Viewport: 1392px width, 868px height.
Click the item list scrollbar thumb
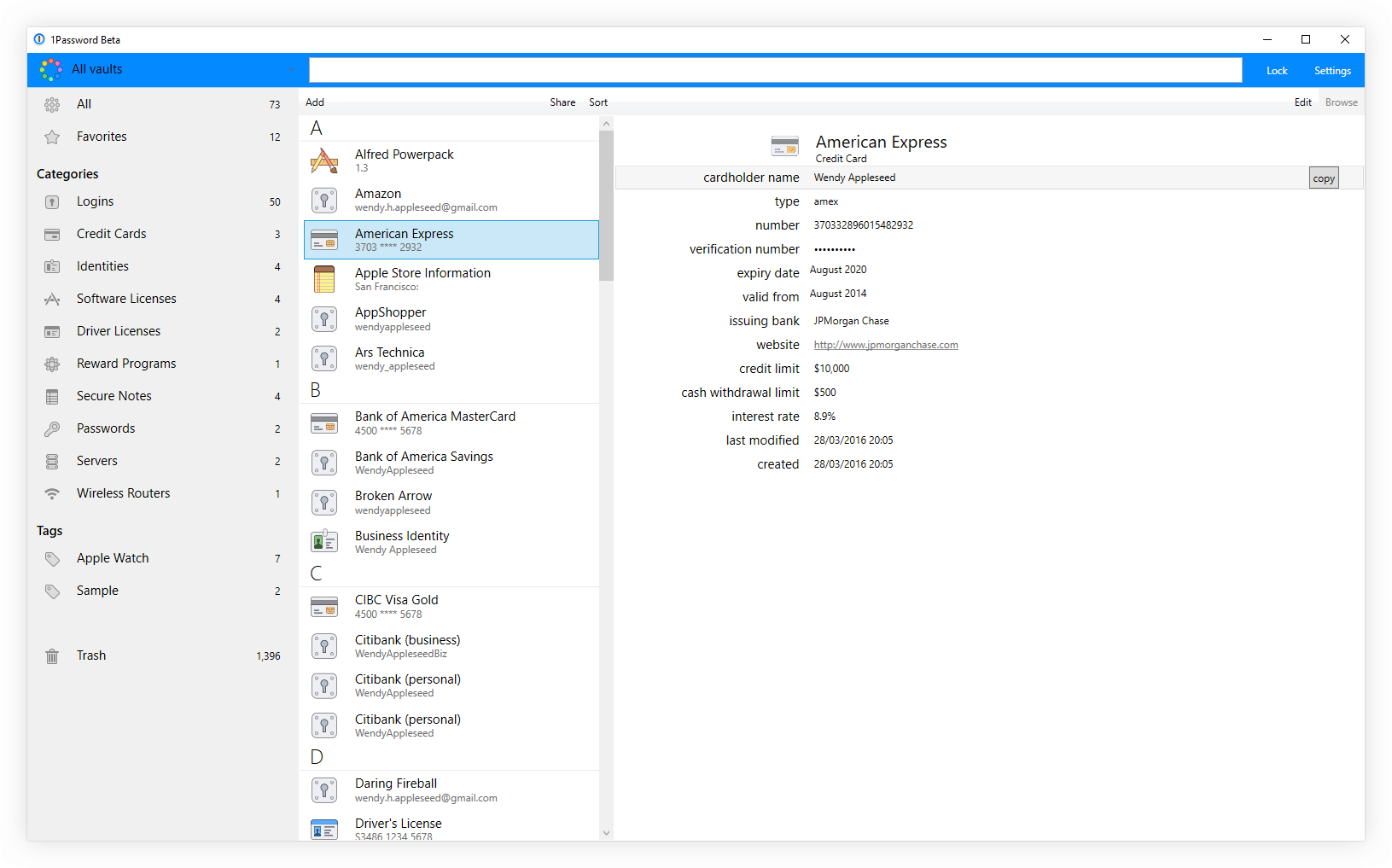pyautogui.click(x=606, y=206)
